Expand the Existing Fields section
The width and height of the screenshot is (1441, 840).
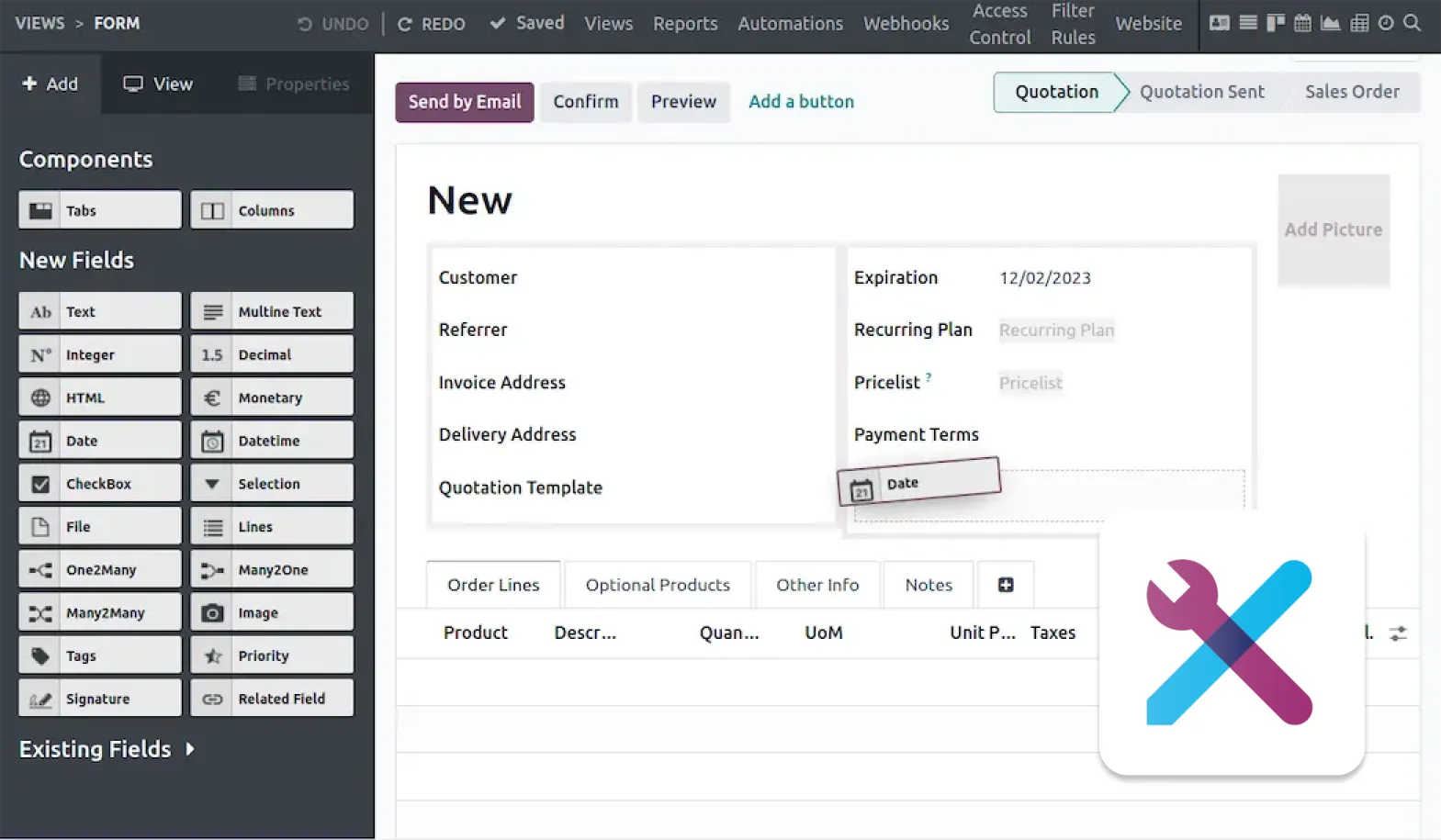107,749
